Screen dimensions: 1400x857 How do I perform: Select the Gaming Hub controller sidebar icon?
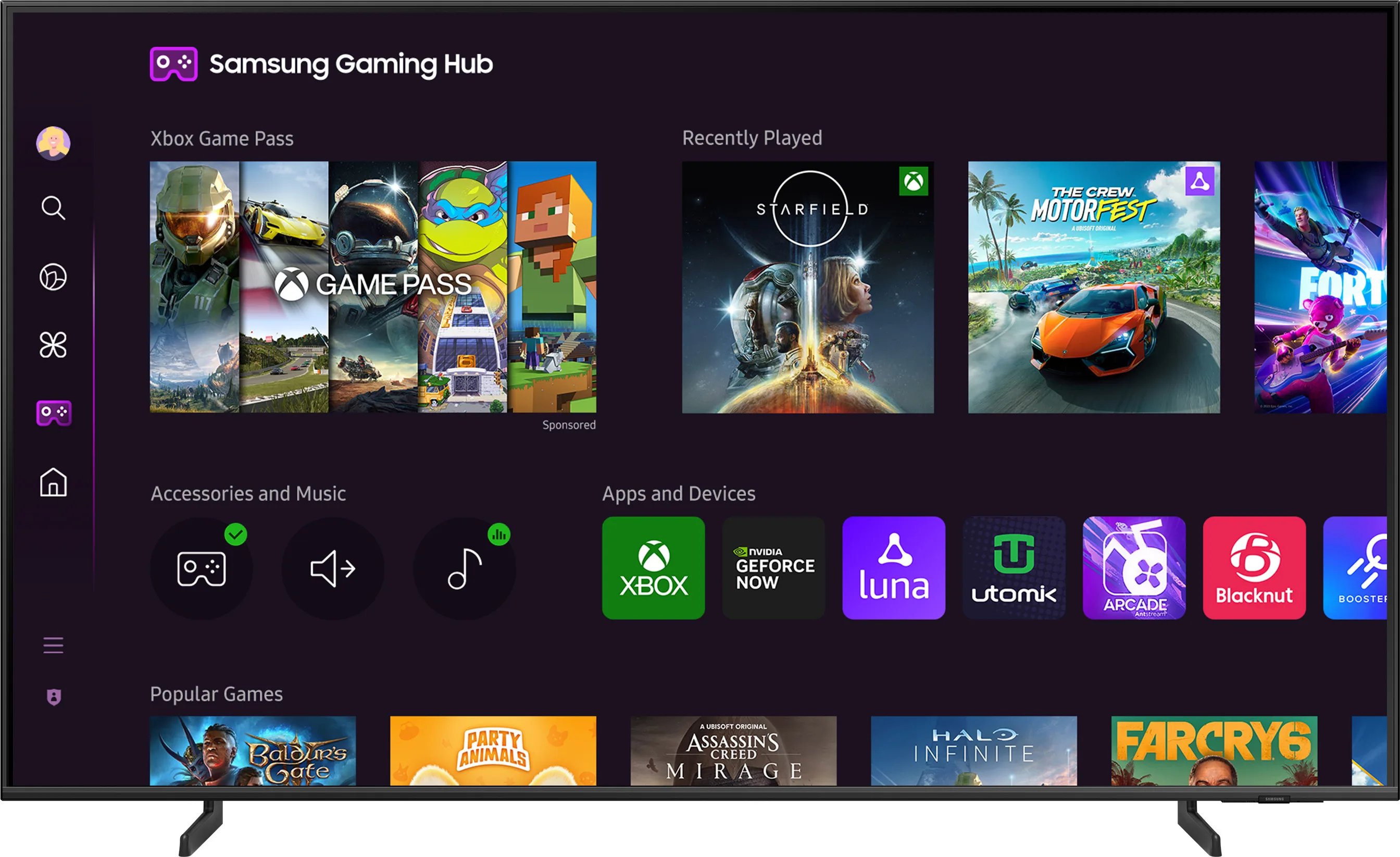(54, 413)
